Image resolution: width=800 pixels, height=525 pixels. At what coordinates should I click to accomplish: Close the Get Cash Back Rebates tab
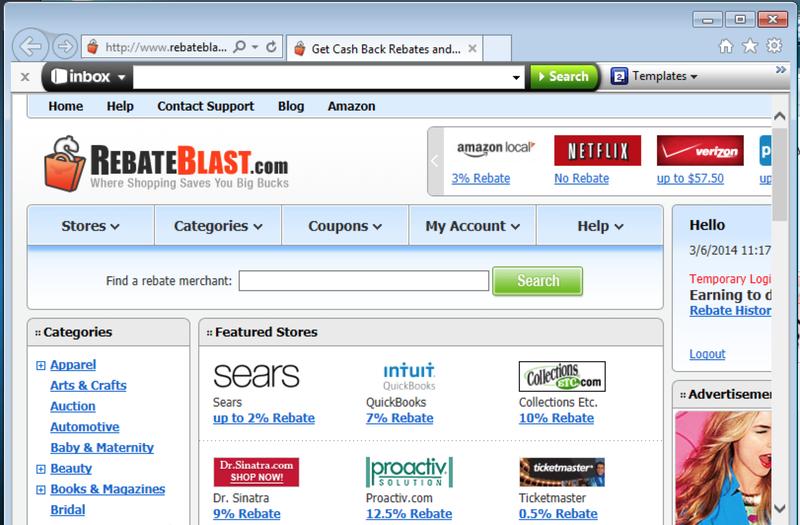point(472,48)
